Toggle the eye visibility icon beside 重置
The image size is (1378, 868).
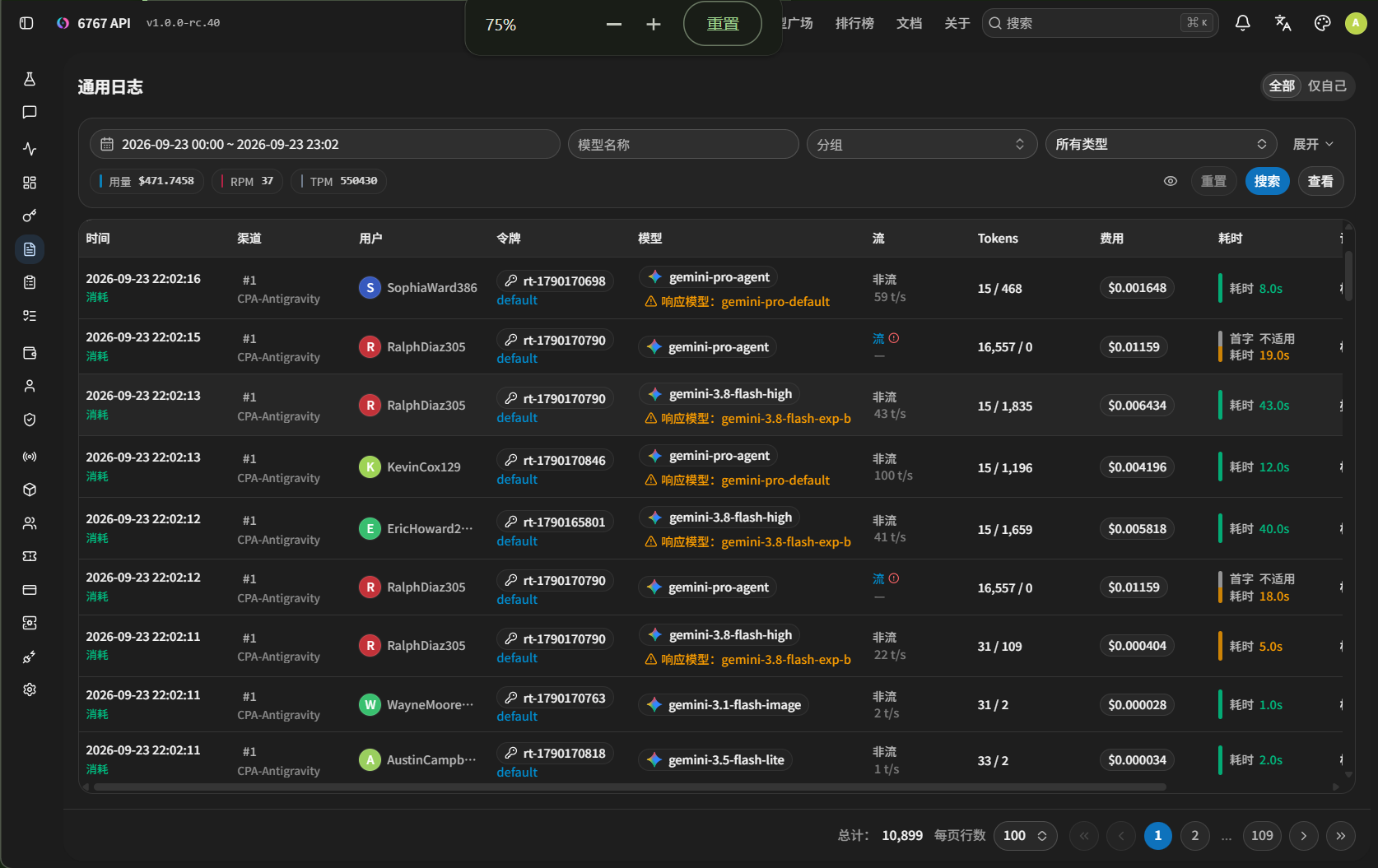coord(1171,181)
